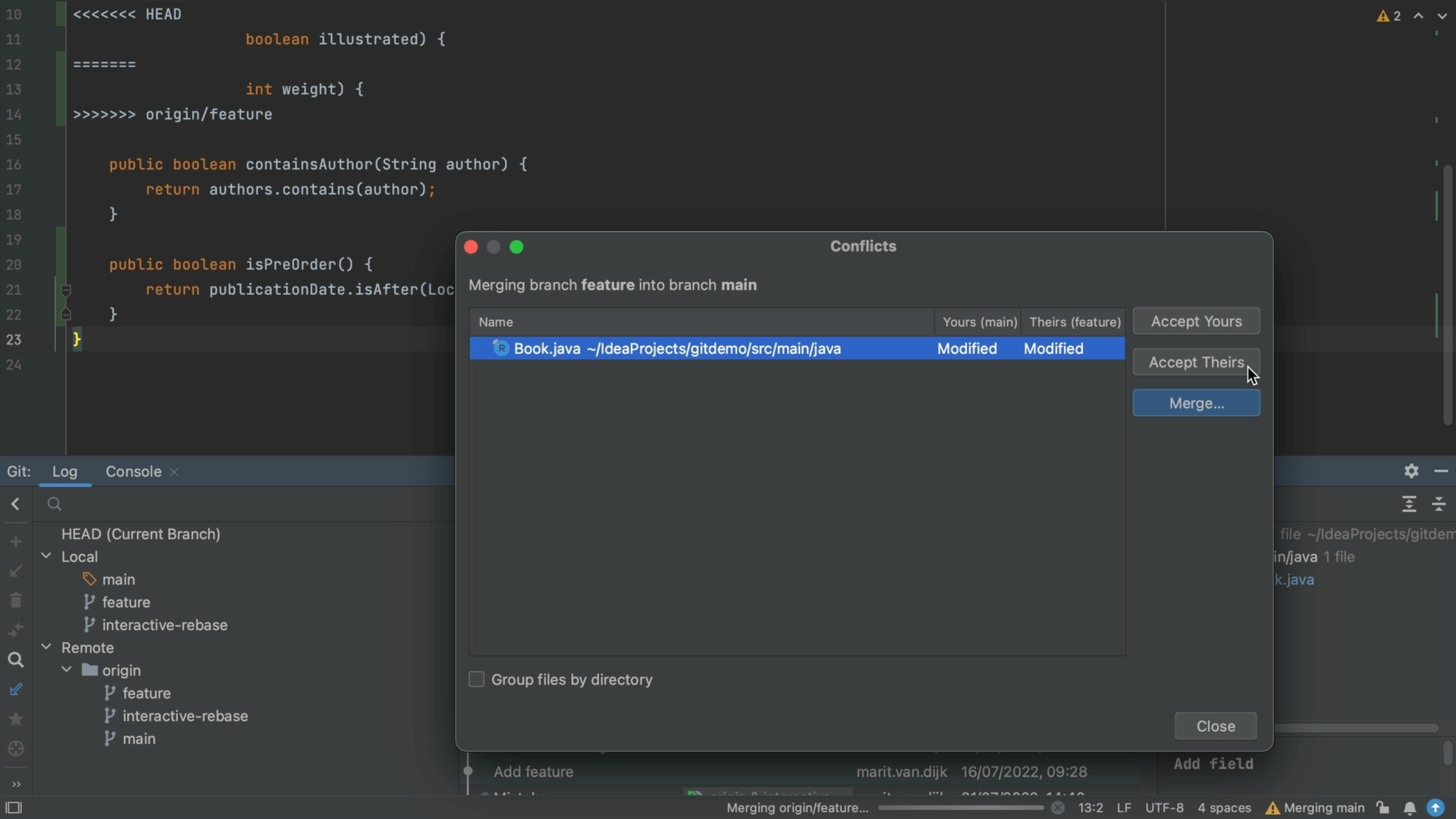Minimize the Git tool window with dash icon
This screenshot has height=819, width=1456.
[1441, 471]
